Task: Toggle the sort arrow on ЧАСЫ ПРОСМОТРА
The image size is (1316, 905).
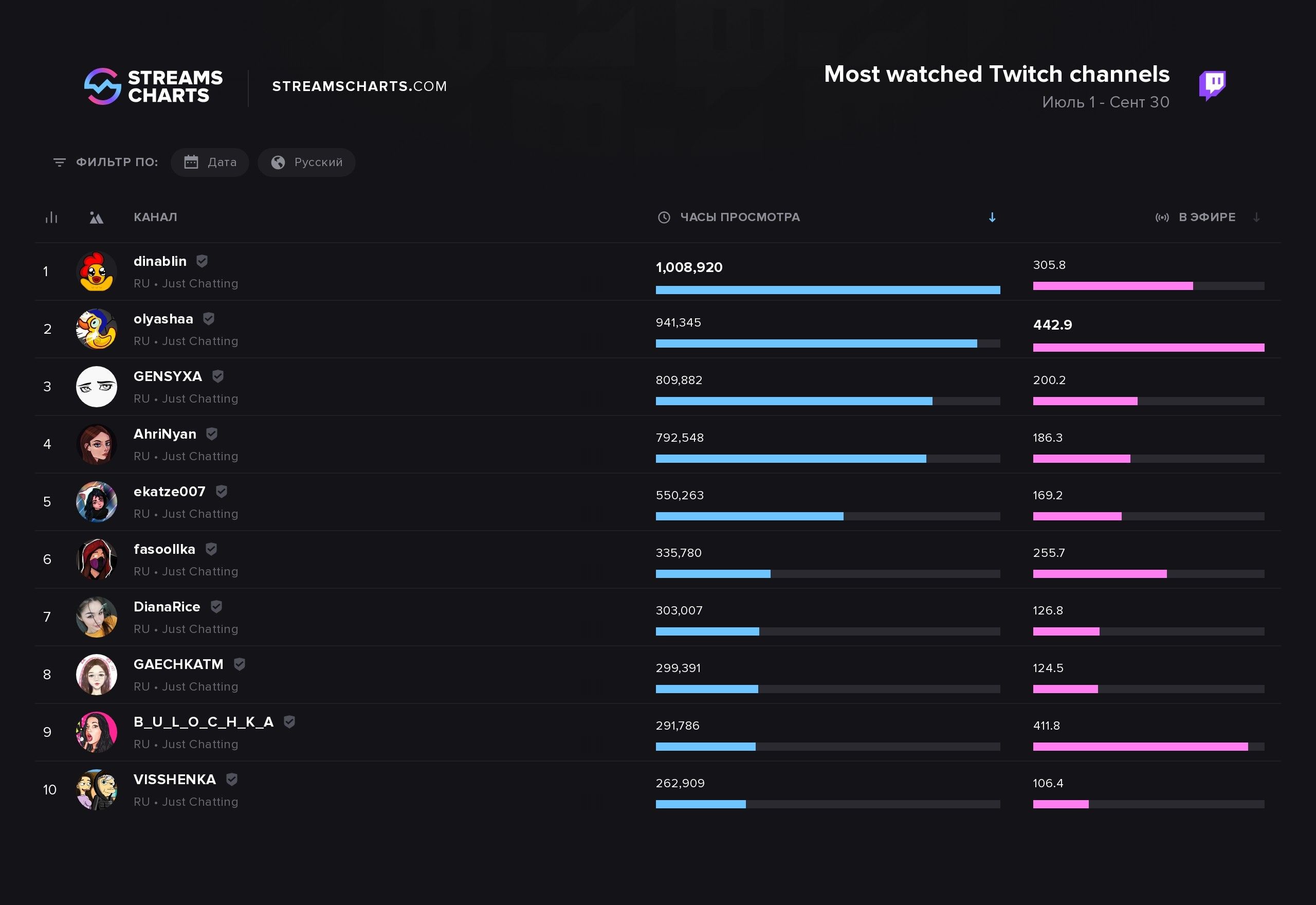Action: pyautogui.click(x=992, y=217)
